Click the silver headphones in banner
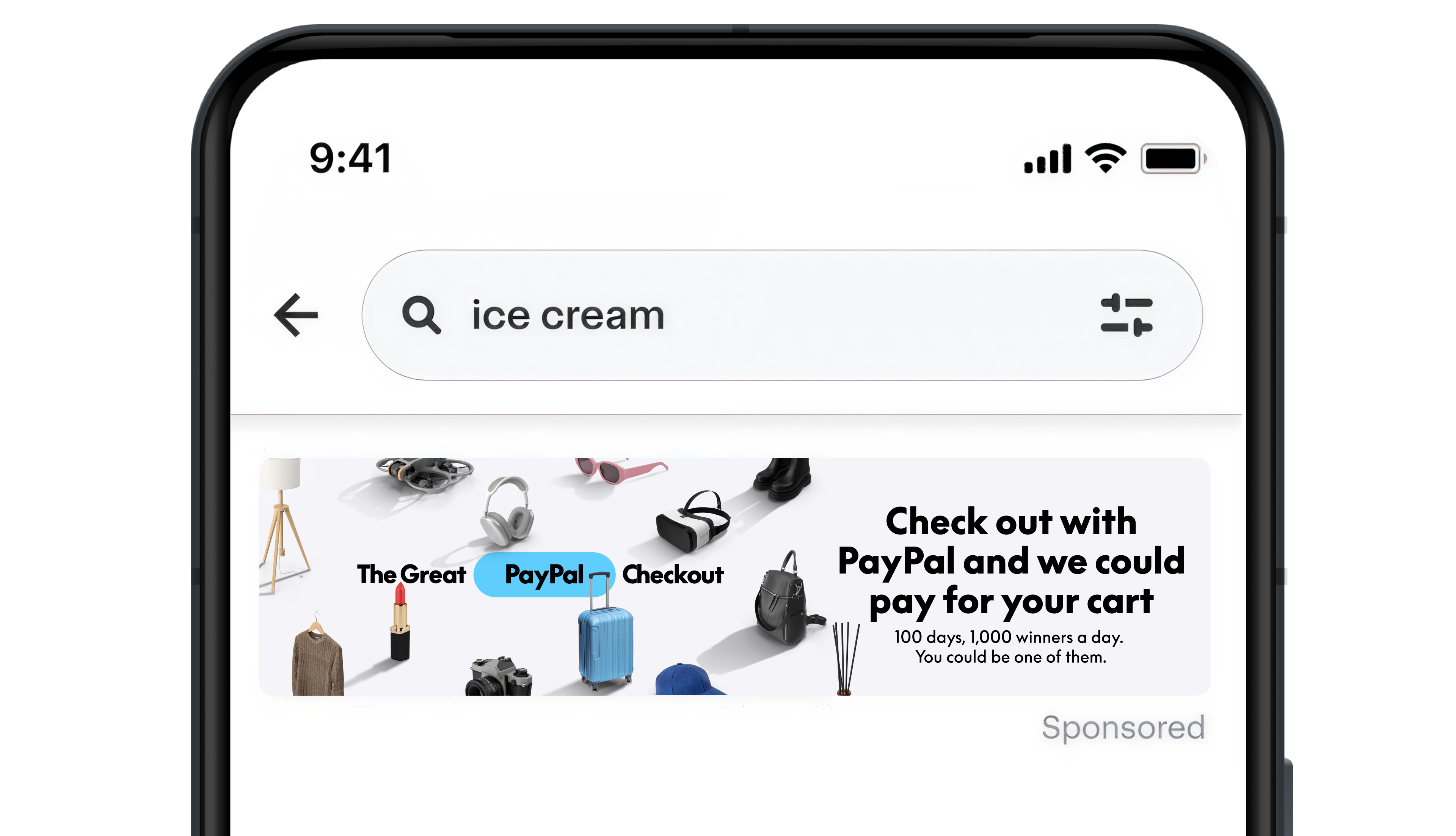This screenshot has height=836, width=1456. [507, 511]
